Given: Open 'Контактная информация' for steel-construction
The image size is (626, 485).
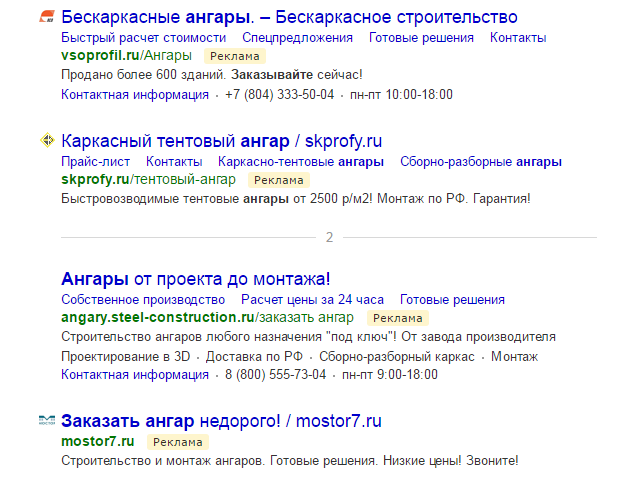Looking at the screenshot, I should click(135, 375).
